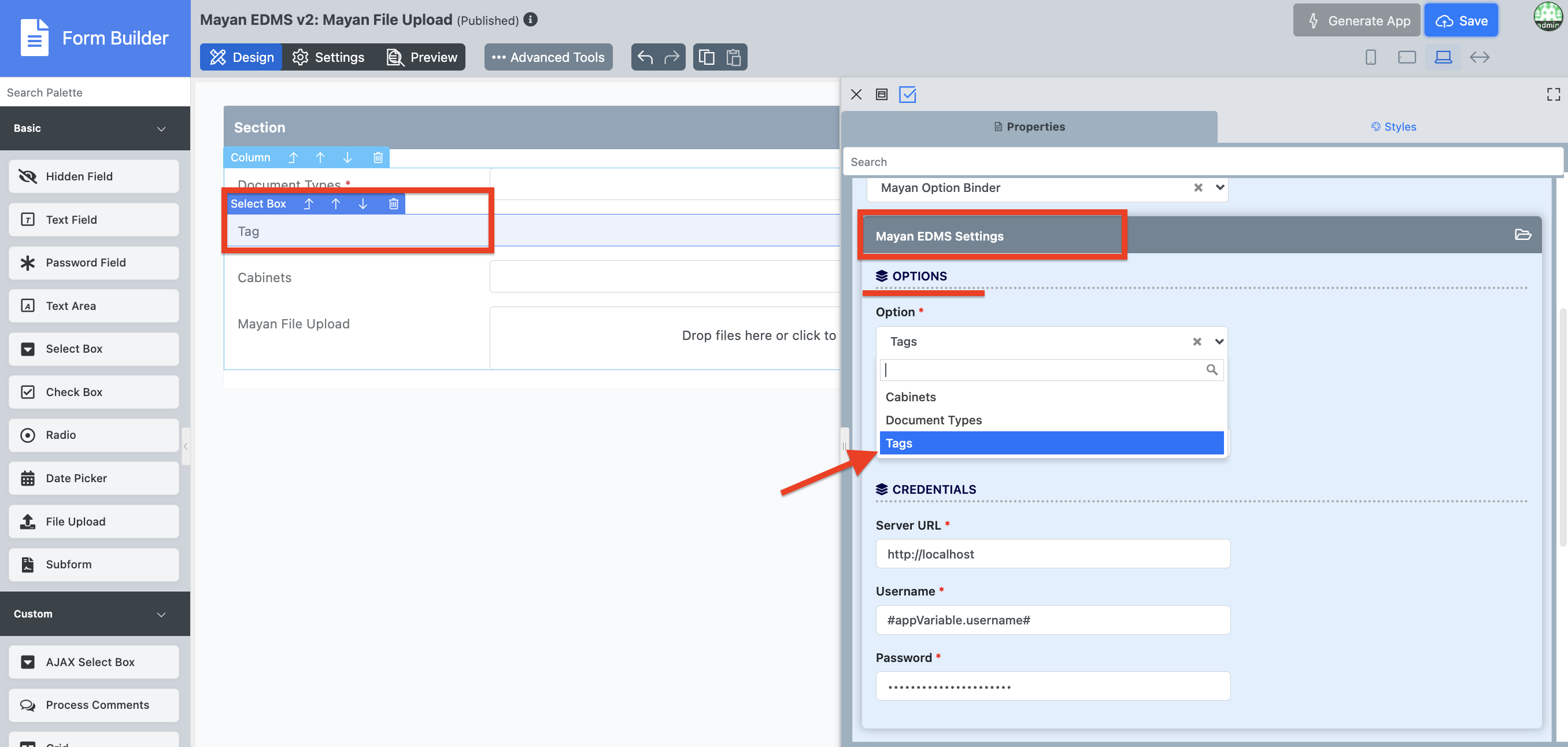This screenshot has width=1568, height=747.
Task: Open the Settings tab
Action: click(328, 57)
